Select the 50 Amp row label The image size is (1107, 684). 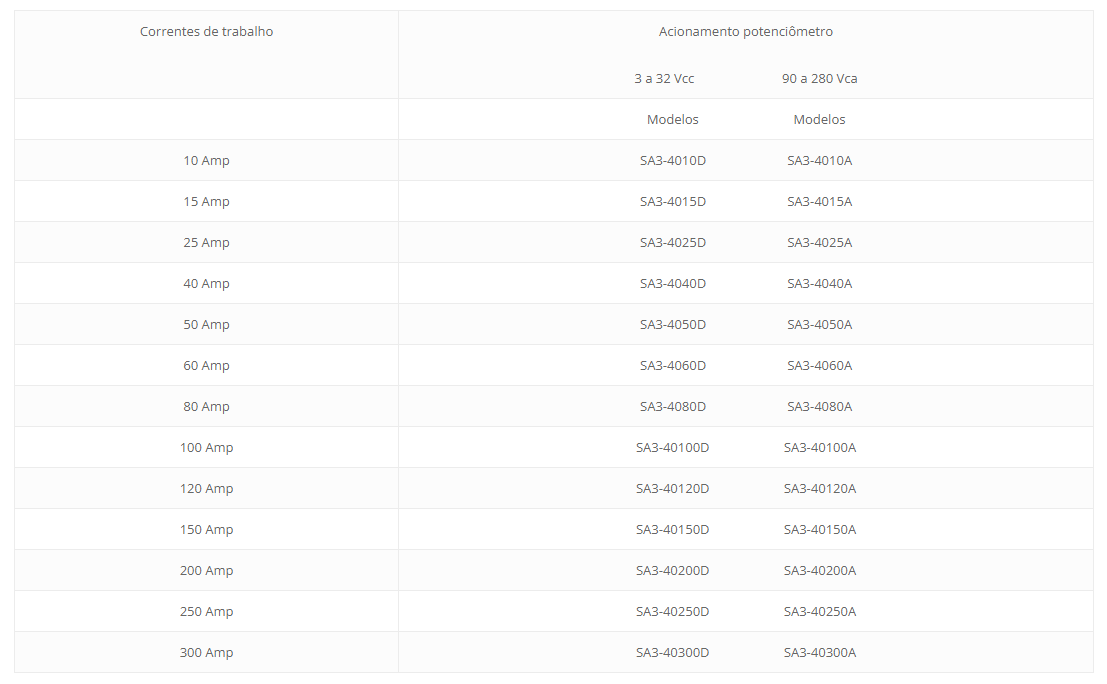click(206, 325)
